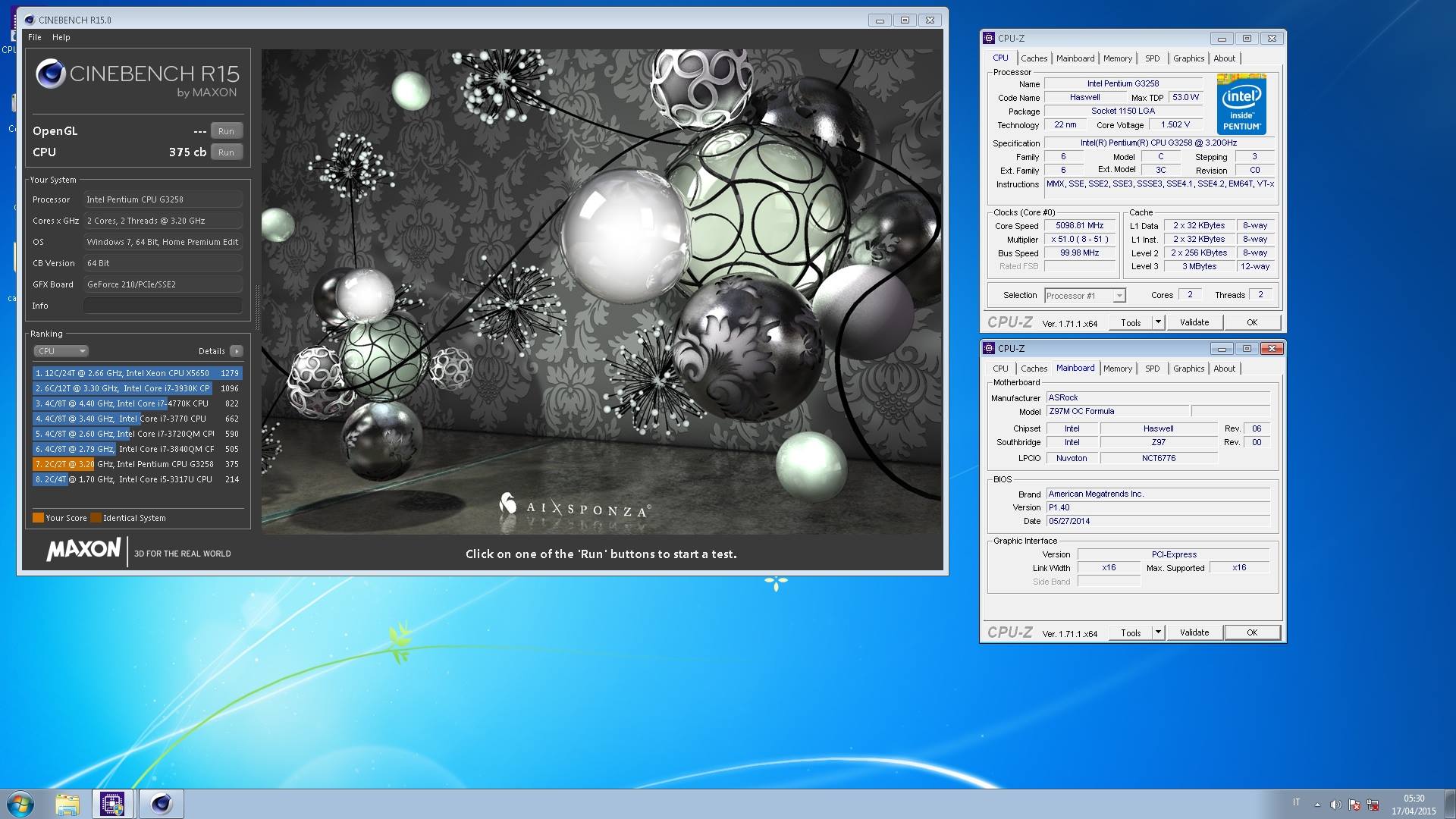This screenshot has width=1456, height=819.
Task: Open SPD tab in CPU-Z CPU window
Action: pyautogui.click(x=1153, y=58)
